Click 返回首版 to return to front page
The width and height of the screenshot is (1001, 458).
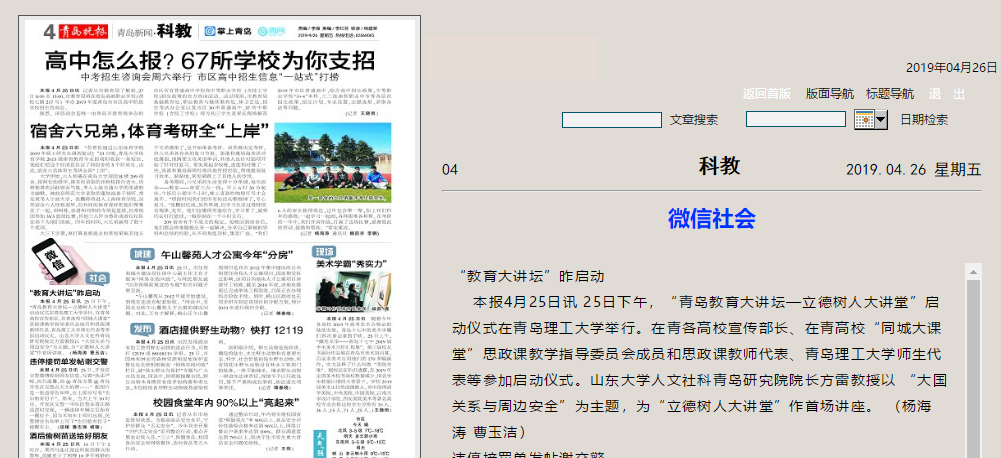point(767,94)
